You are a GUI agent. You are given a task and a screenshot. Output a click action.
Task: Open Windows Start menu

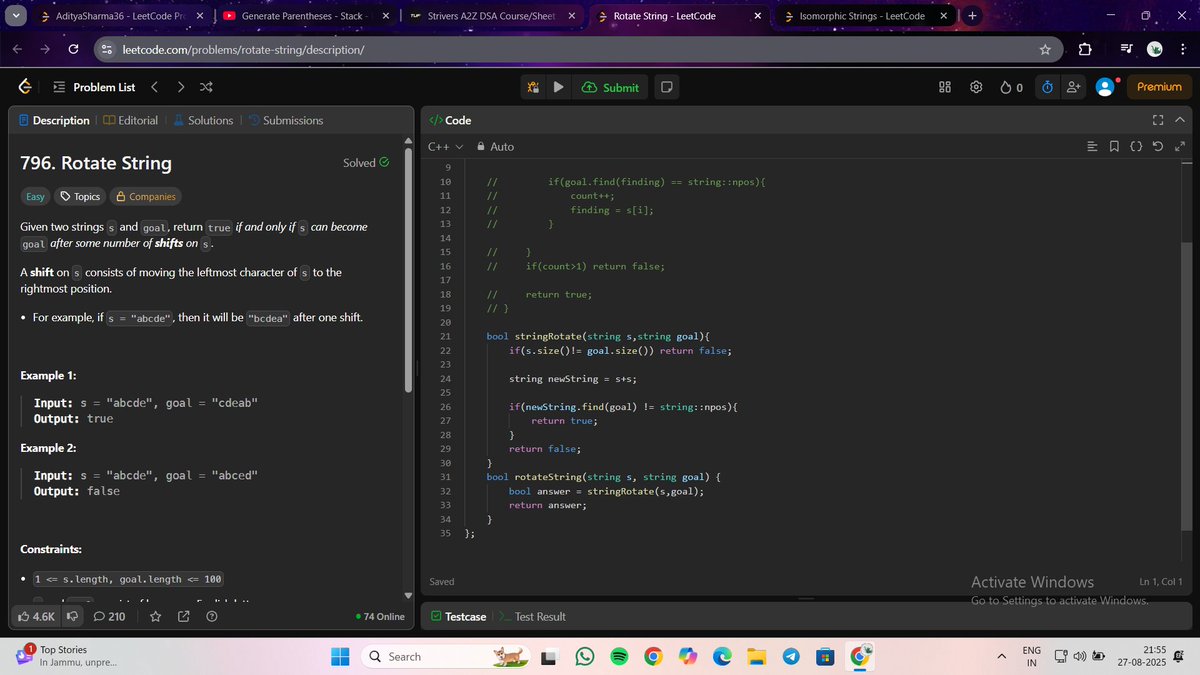(x=340, y=657)
